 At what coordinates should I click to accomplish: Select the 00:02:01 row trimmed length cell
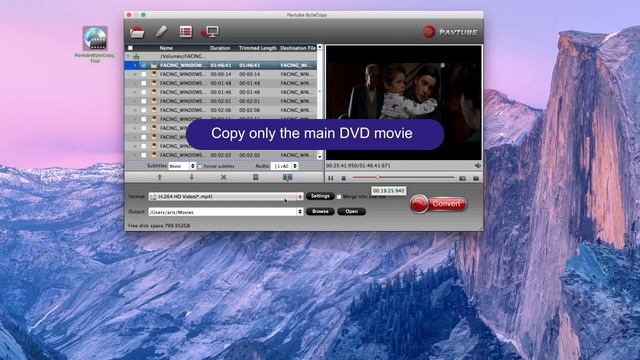pos(249,101)
